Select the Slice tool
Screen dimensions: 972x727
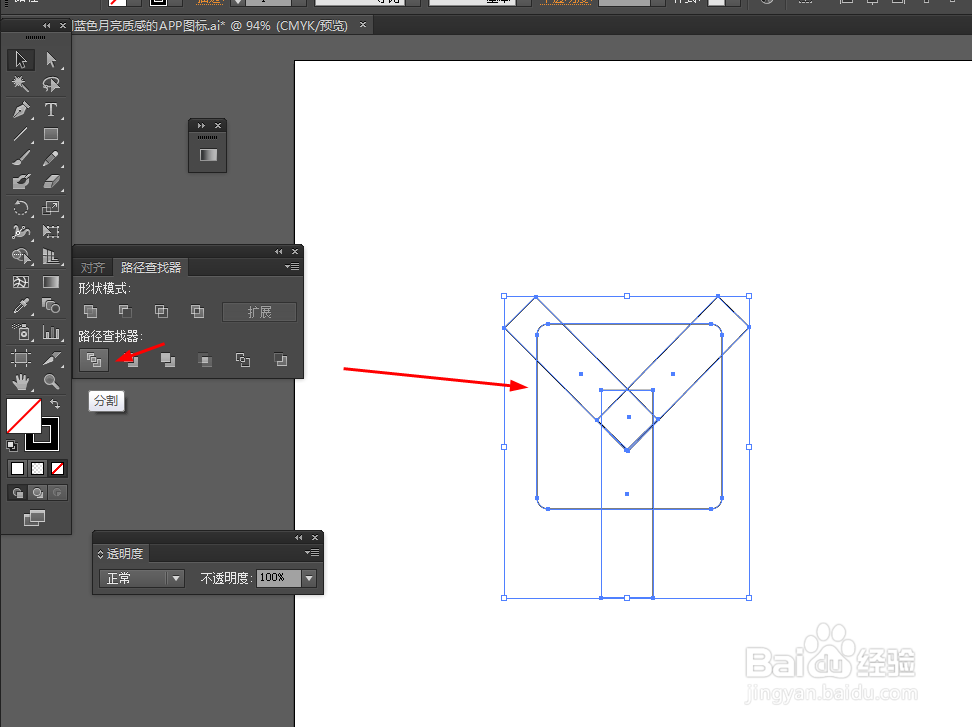click(x=51, y=358)
